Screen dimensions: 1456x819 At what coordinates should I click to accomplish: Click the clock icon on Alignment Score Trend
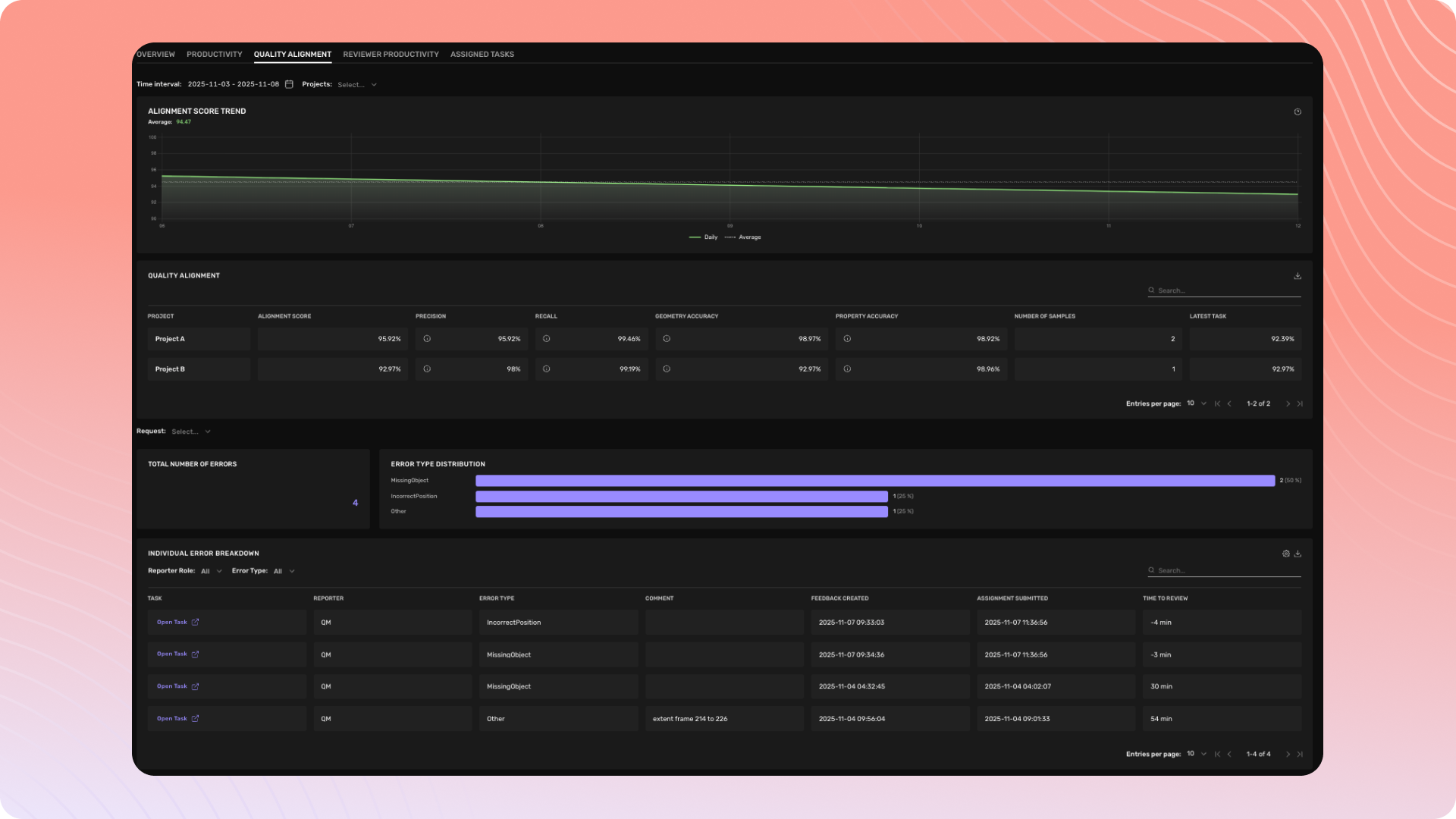1297,111
